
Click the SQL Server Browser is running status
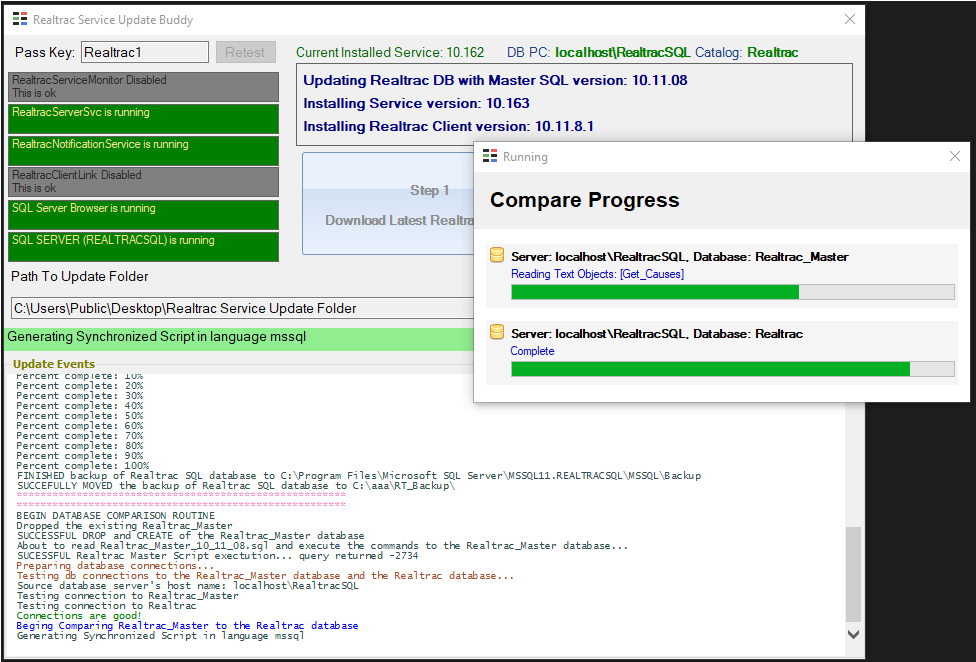143,214
